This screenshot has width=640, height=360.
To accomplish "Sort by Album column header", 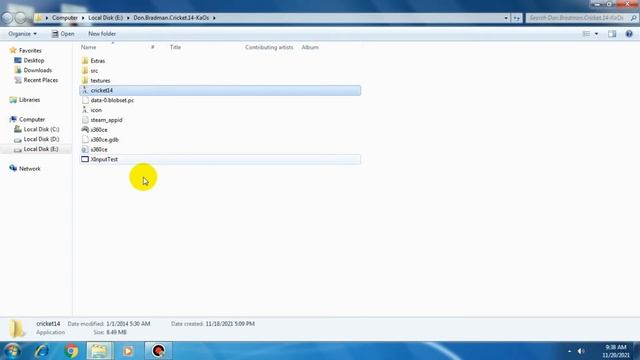I will [x=310, y=47].
